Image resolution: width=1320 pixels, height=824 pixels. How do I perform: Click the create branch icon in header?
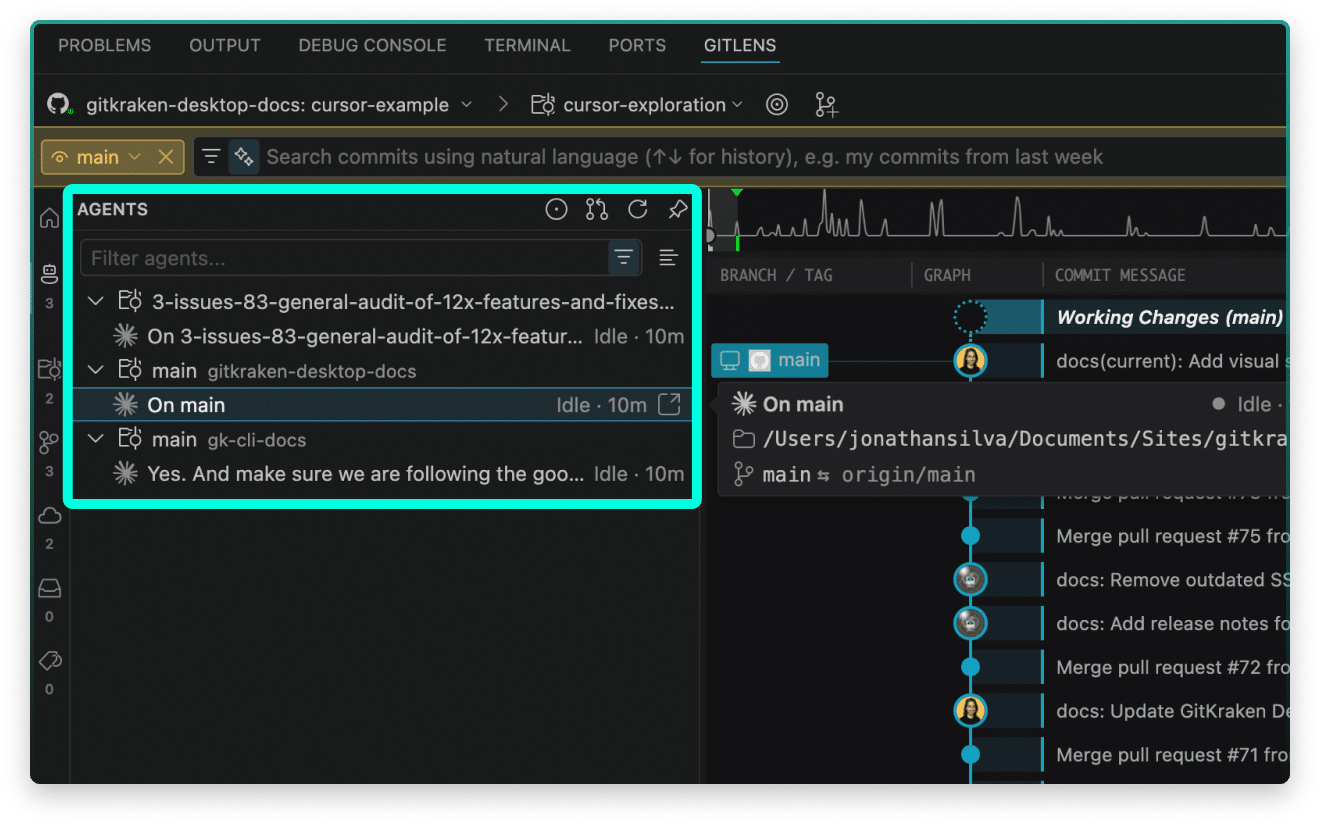coord(826,105)
